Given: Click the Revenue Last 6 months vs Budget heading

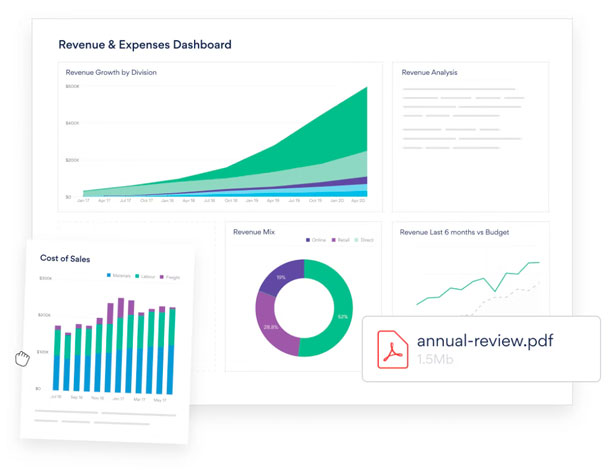Looking at the screenshot, I should pos(454,232).
